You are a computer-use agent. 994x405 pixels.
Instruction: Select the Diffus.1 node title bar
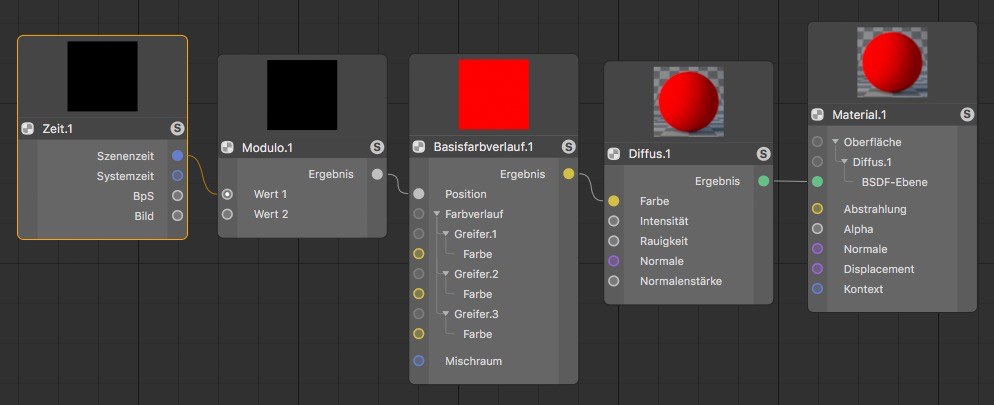(x=688, y=154)
